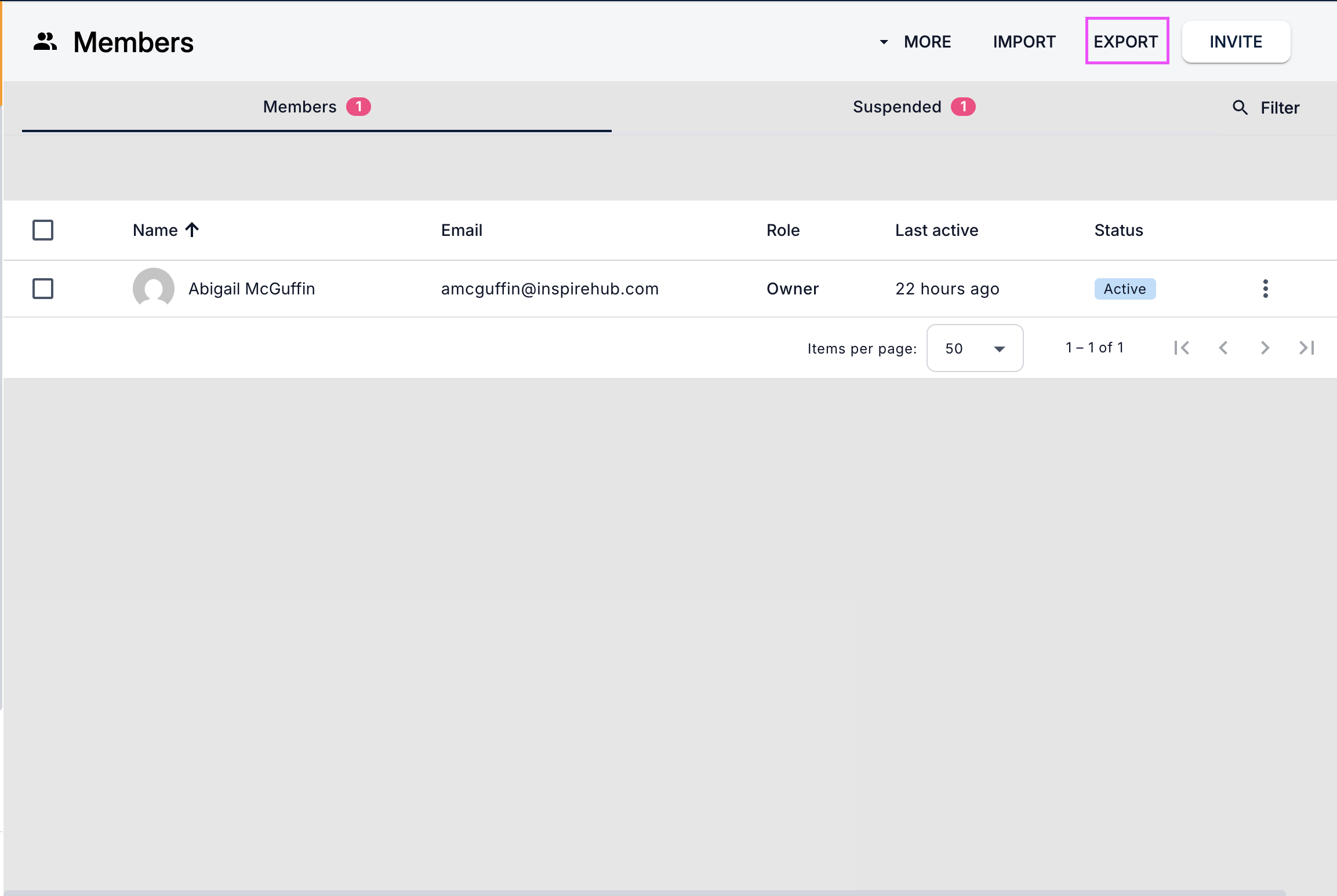Click the Owner role cell
The width and height of the screenshot is (1337, 896).
point(793,289)
